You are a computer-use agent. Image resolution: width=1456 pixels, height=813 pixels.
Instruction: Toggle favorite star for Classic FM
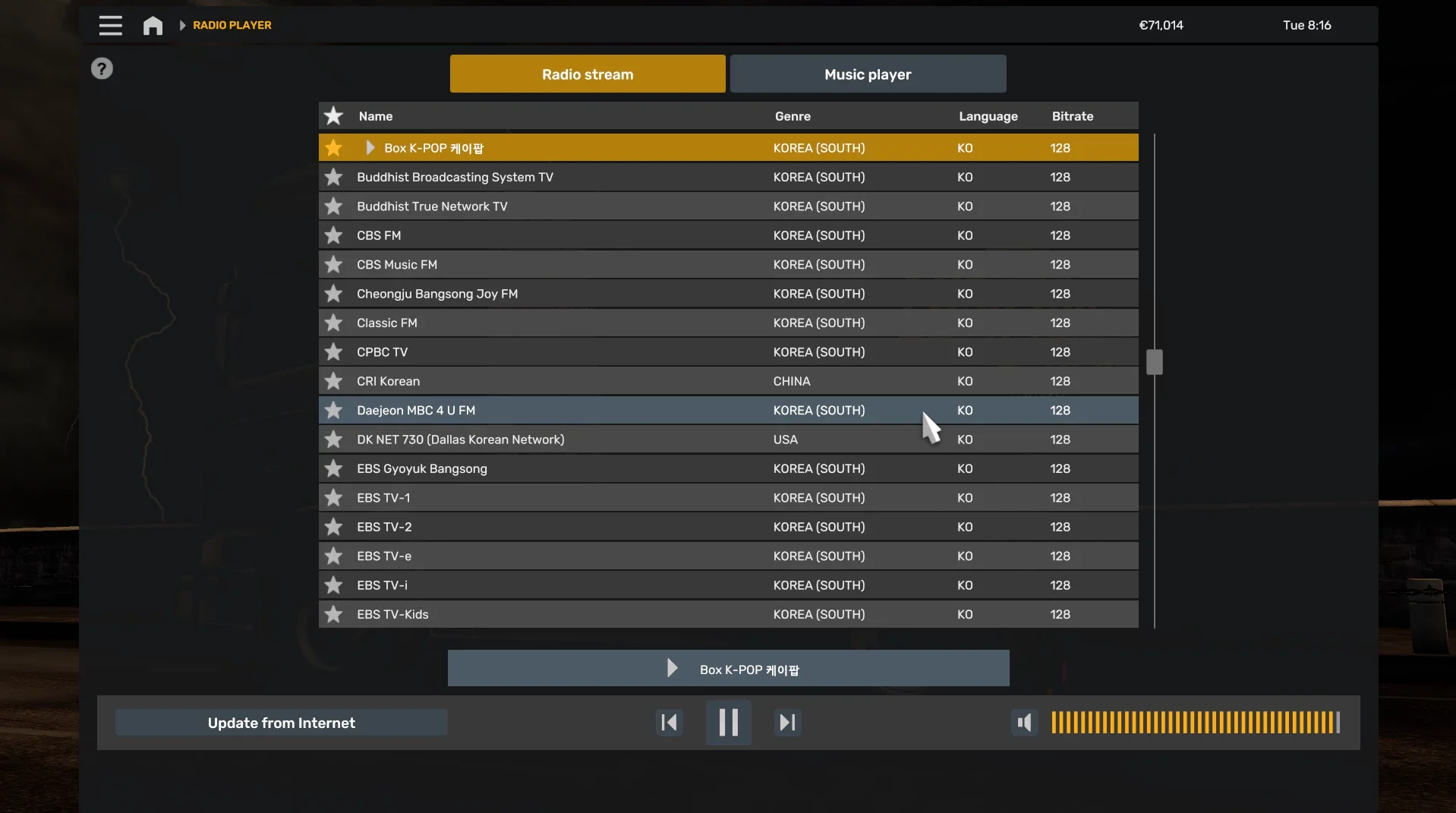pyautogui.click(x=333, y=323)
